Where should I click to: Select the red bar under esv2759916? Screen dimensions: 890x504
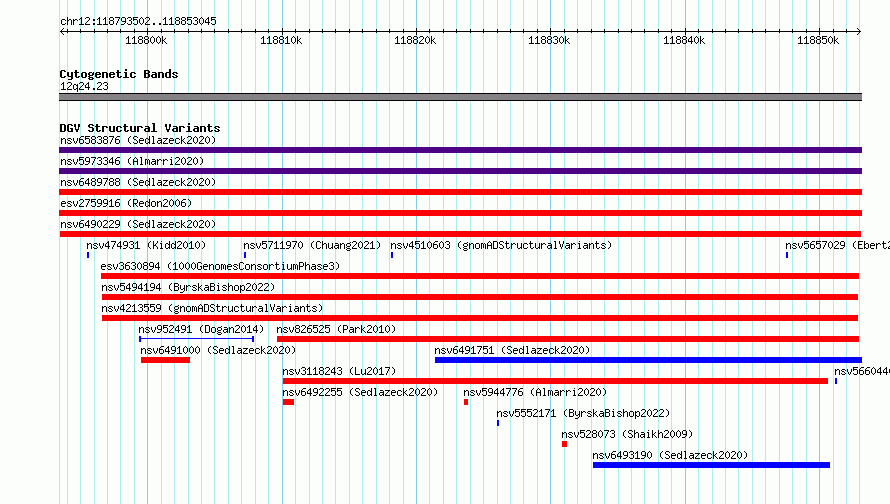pos(460,213)
